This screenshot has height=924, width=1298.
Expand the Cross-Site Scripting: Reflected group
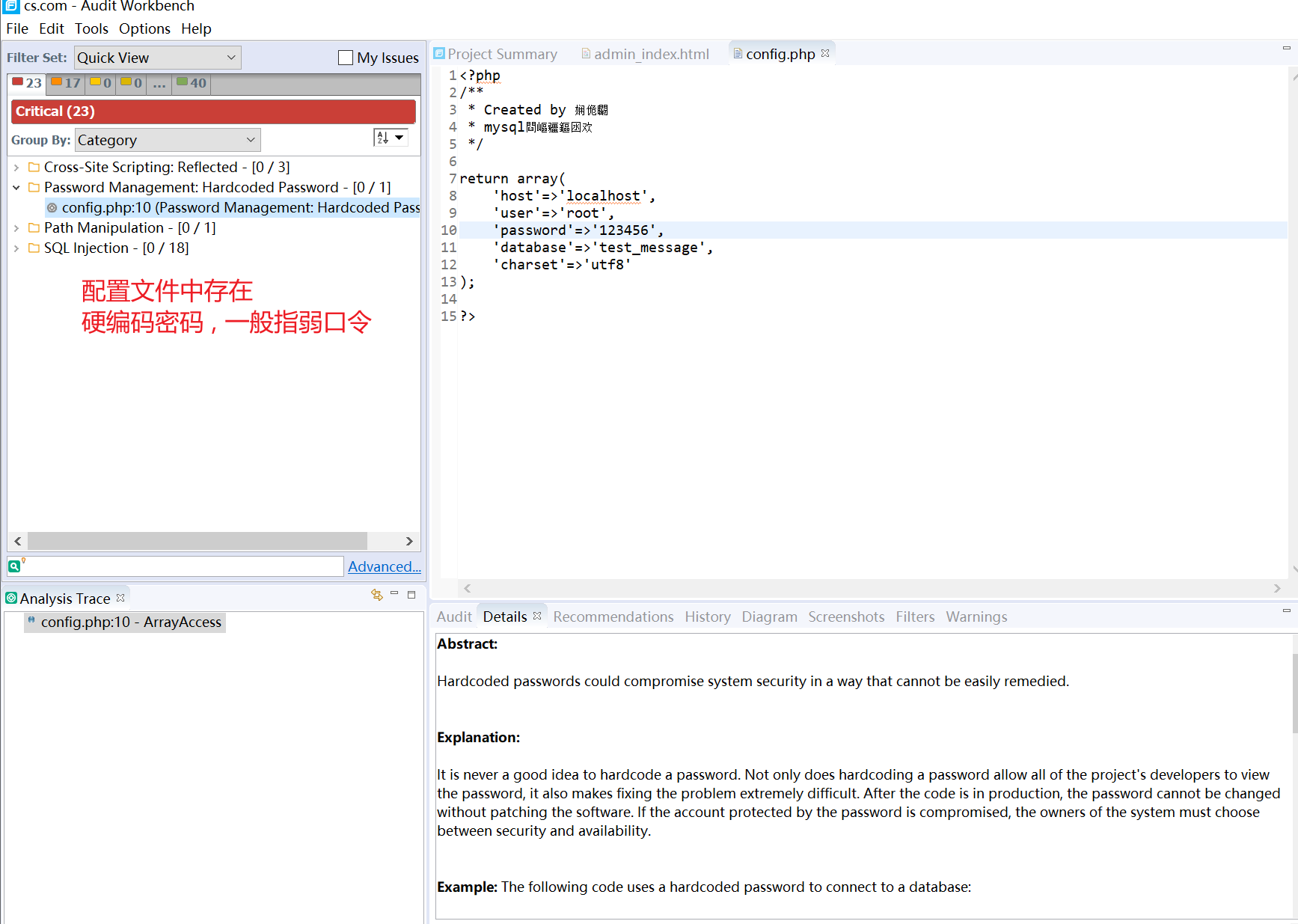pos(16,168)
